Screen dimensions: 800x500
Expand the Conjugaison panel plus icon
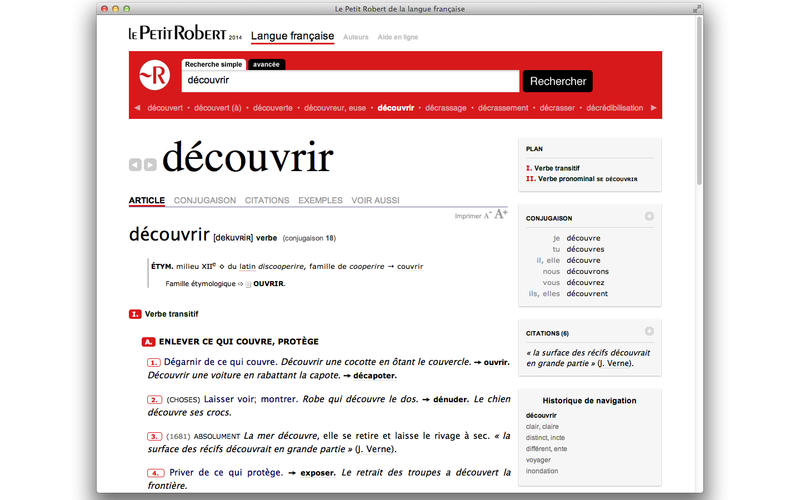[x=649, y=216]
